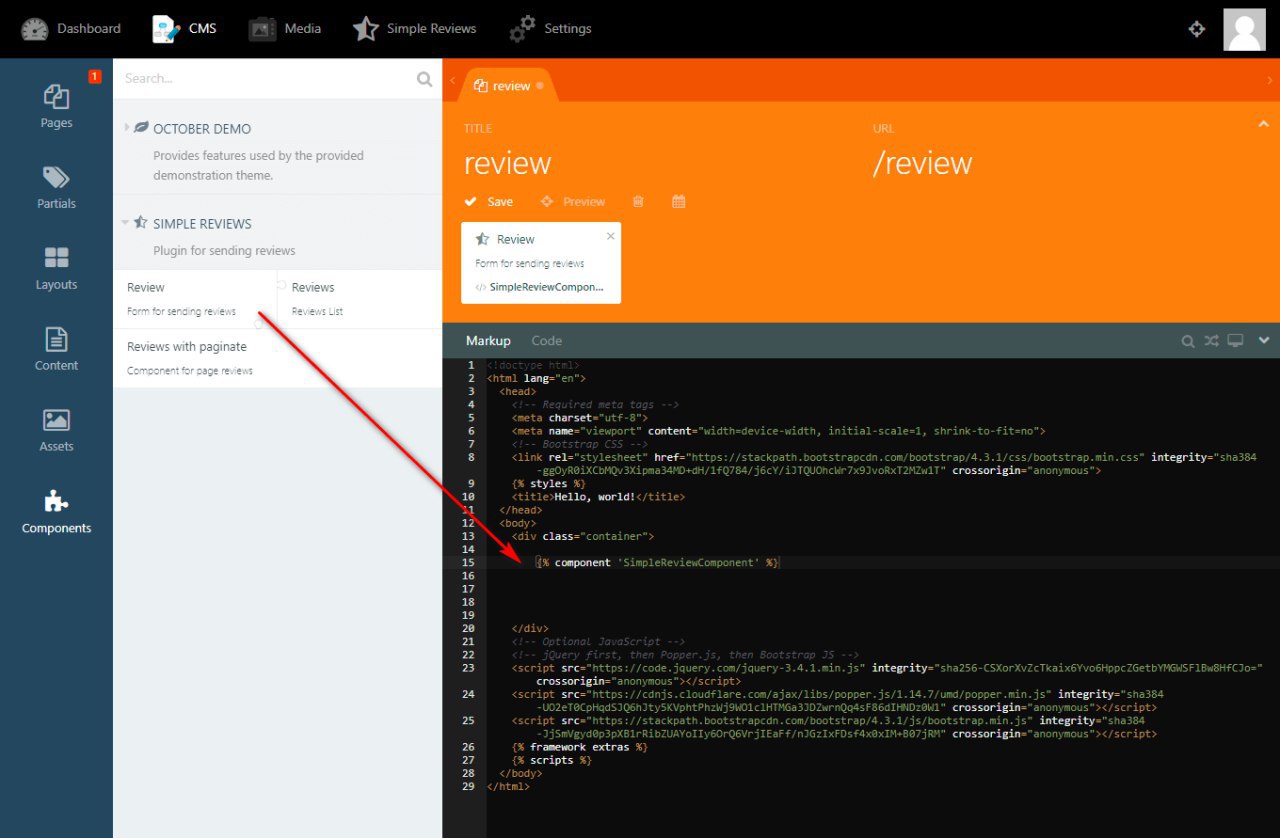
Task: Expand the editor options down chevron
Action: point(1264,341)
